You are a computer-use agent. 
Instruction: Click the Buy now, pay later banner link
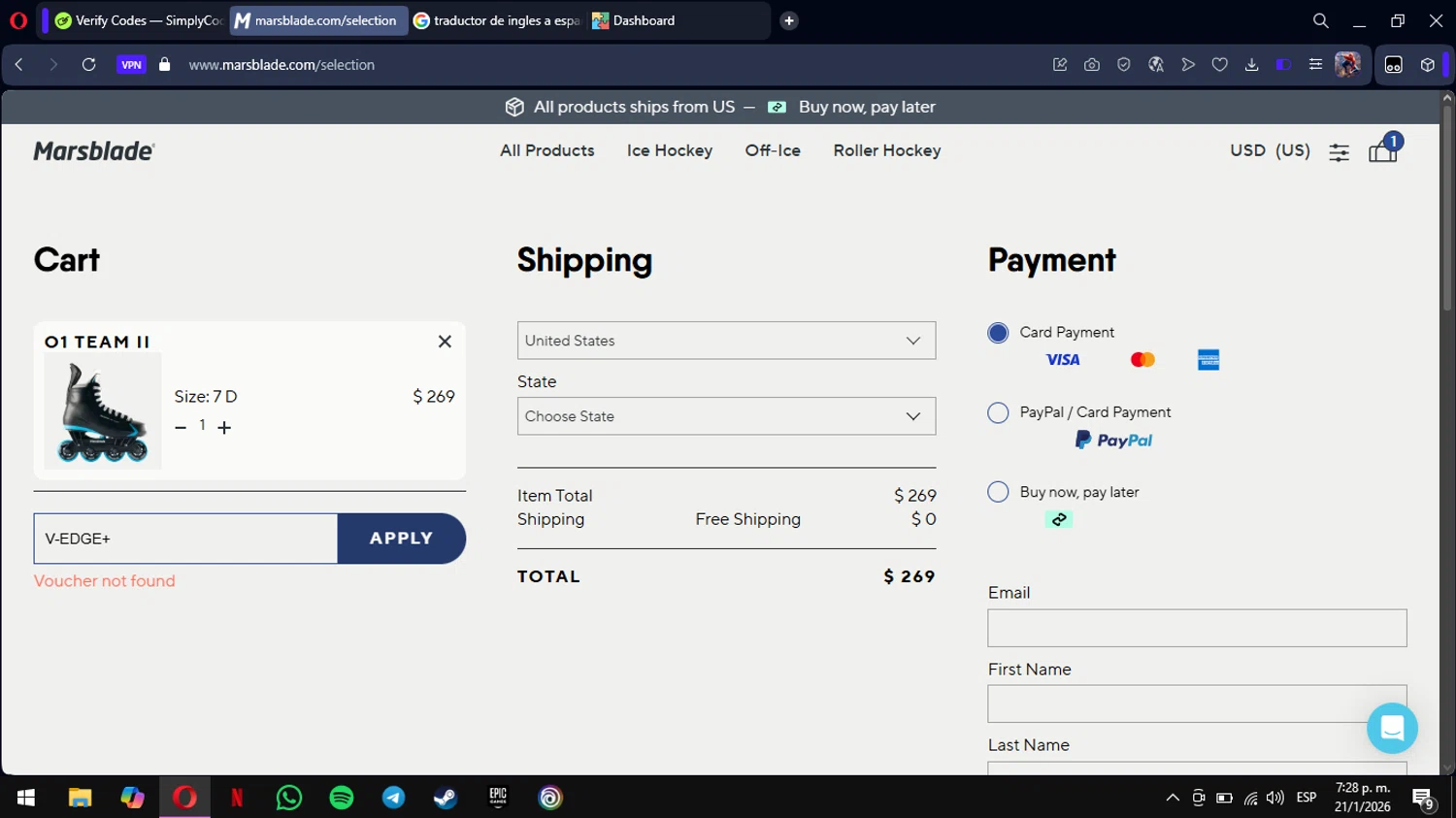pos(867,107)
